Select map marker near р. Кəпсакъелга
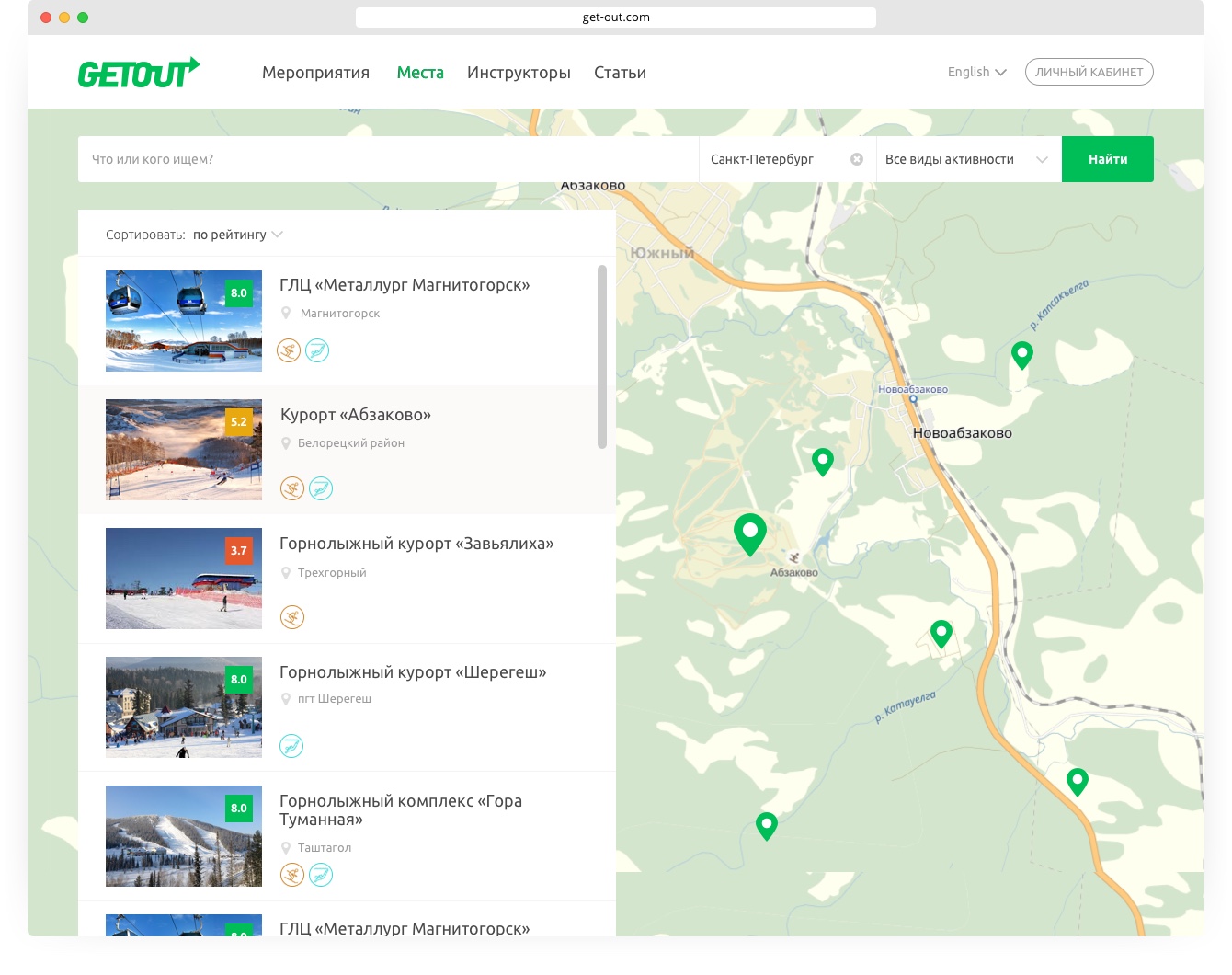The width and height of the screenshot is (1232, 975). coord(1022,355)
